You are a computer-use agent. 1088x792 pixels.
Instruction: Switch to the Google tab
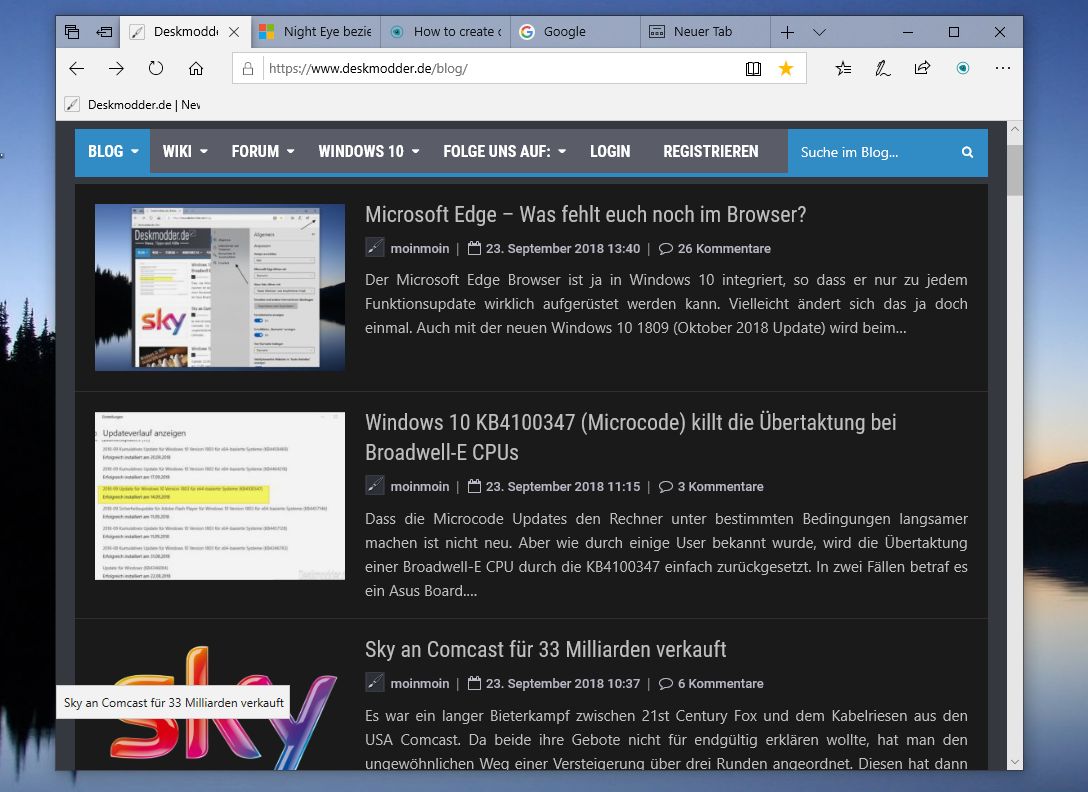(x=575, y=32)
